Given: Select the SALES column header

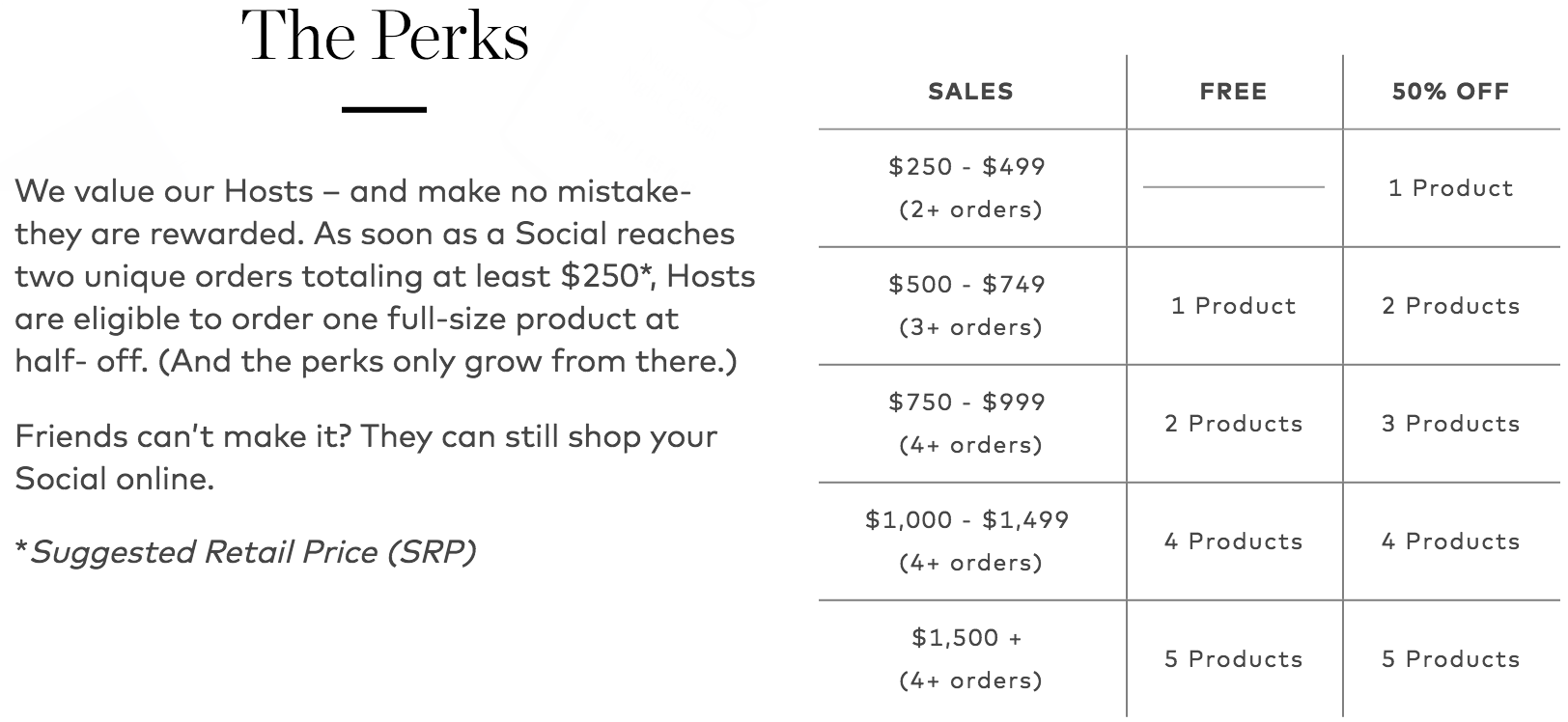Looking at the screenshot, I should click(x=970, y=92).
